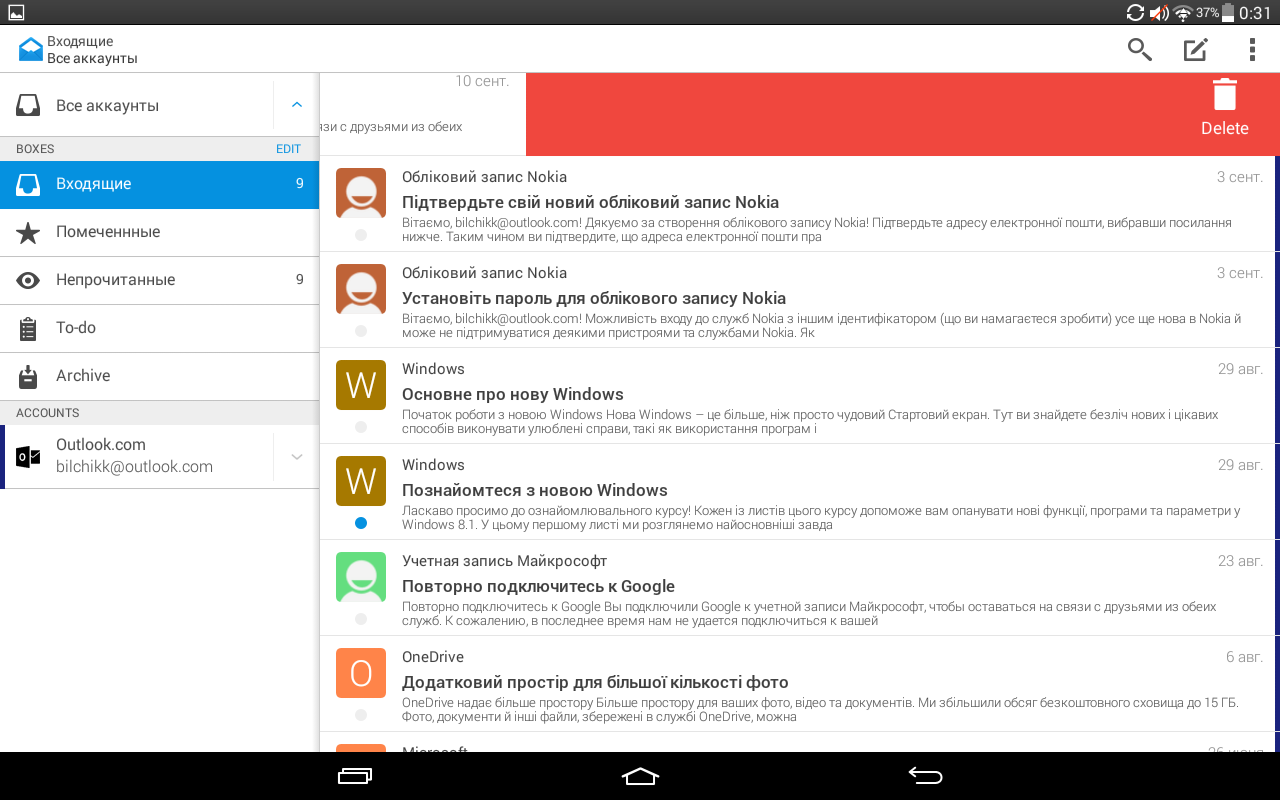Tap the bilchikk@outlook.com address
Image resolution: width=1280 pixels, height=800 pixels.
134,467
